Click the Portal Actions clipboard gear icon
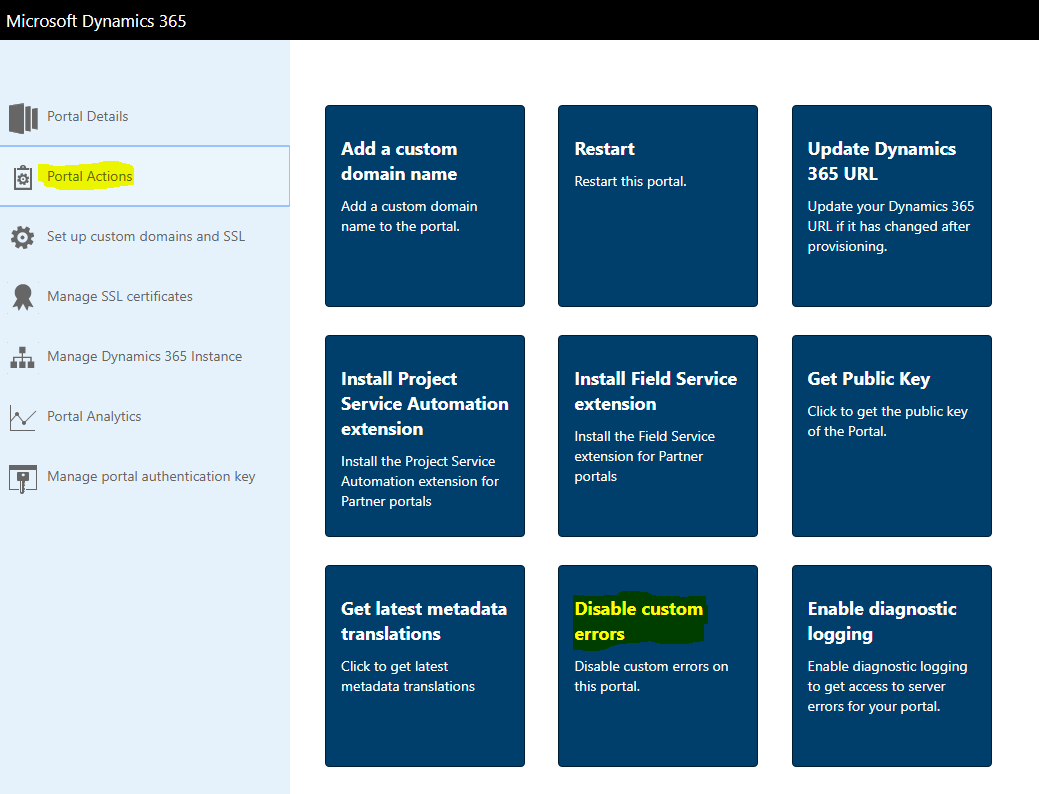The height and width of the screenshot is (794, 1039). tap(23, 178)
